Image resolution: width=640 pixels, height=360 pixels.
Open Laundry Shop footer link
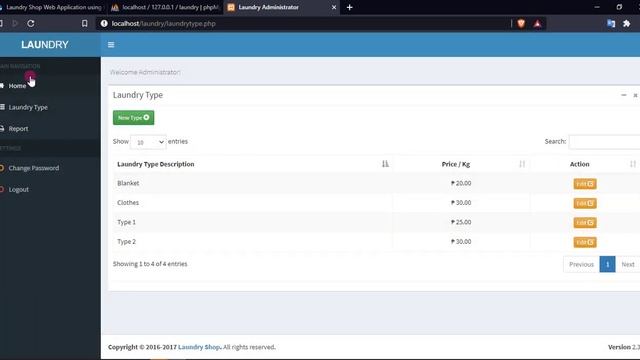click(199, 347)
